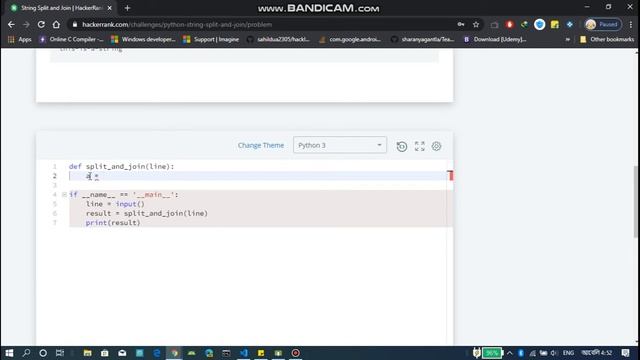
Task: Click the line = input() code line
Action: [x=116, y=204]
